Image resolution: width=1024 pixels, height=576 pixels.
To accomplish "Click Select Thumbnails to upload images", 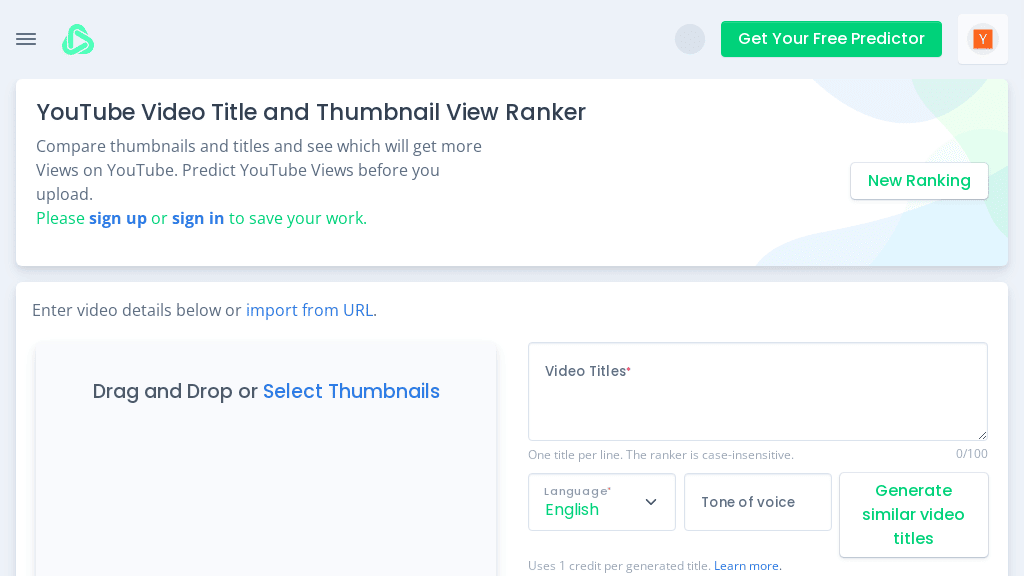I will 351,391.
